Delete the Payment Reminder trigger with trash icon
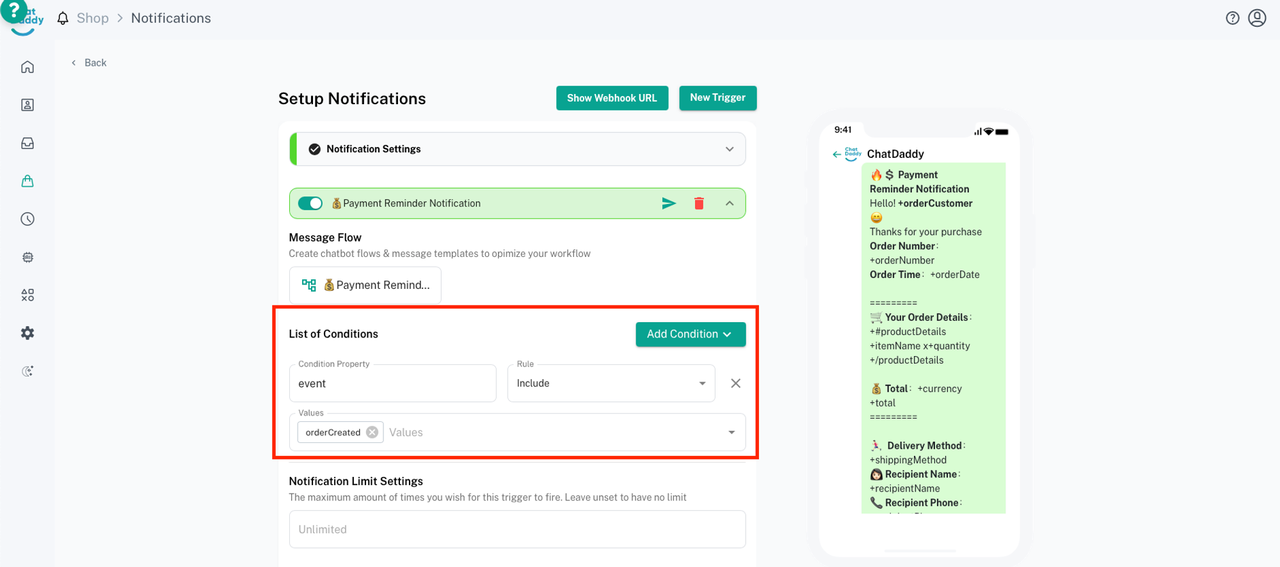The height and width of the screenshot is (567, 1280). [699, 203]
